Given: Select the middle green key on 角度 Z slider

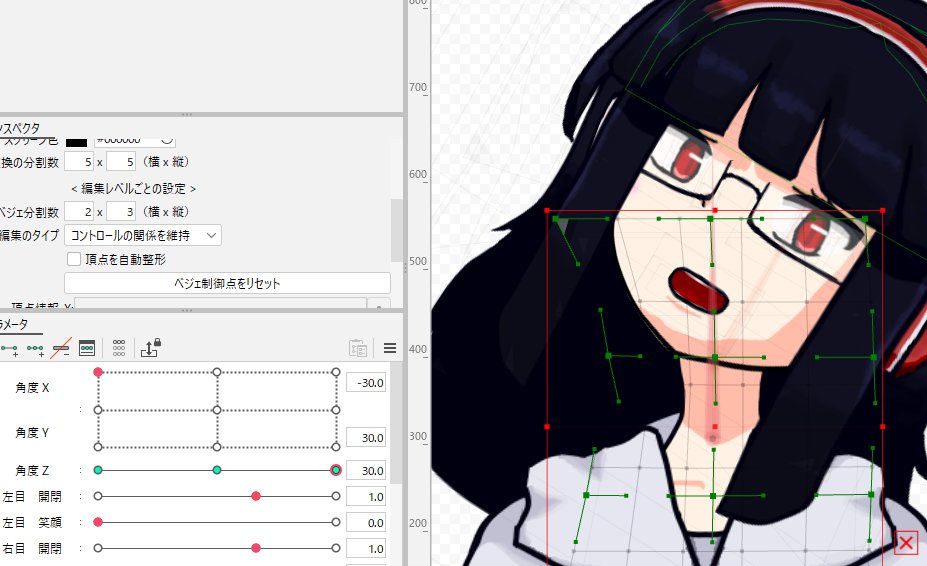Looking at the screenshot, I should (217, 470).
